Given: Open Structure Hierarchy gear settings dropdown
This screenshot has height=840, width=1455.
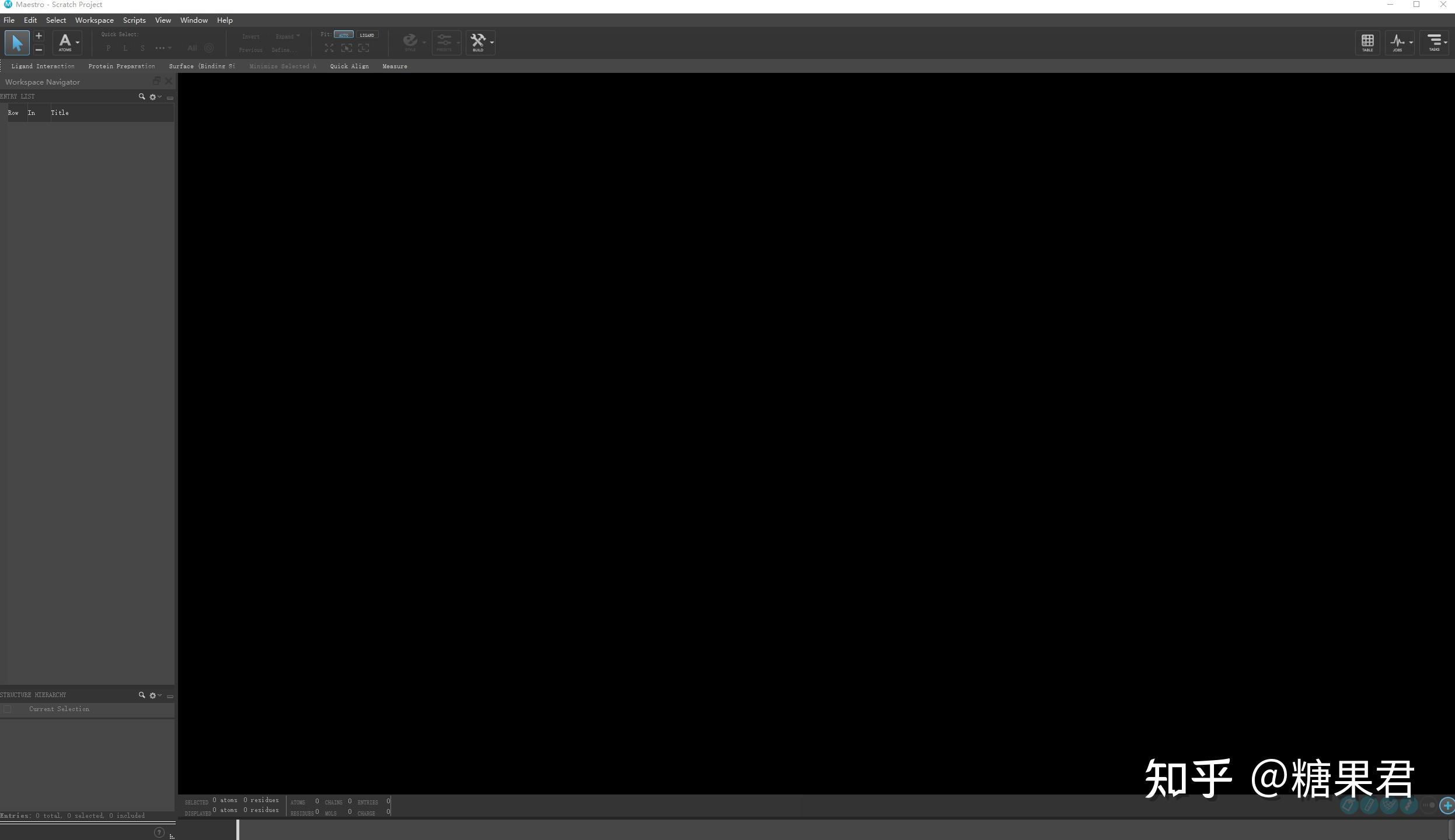Looking at the screenshot, I should (x=155, y=695).
